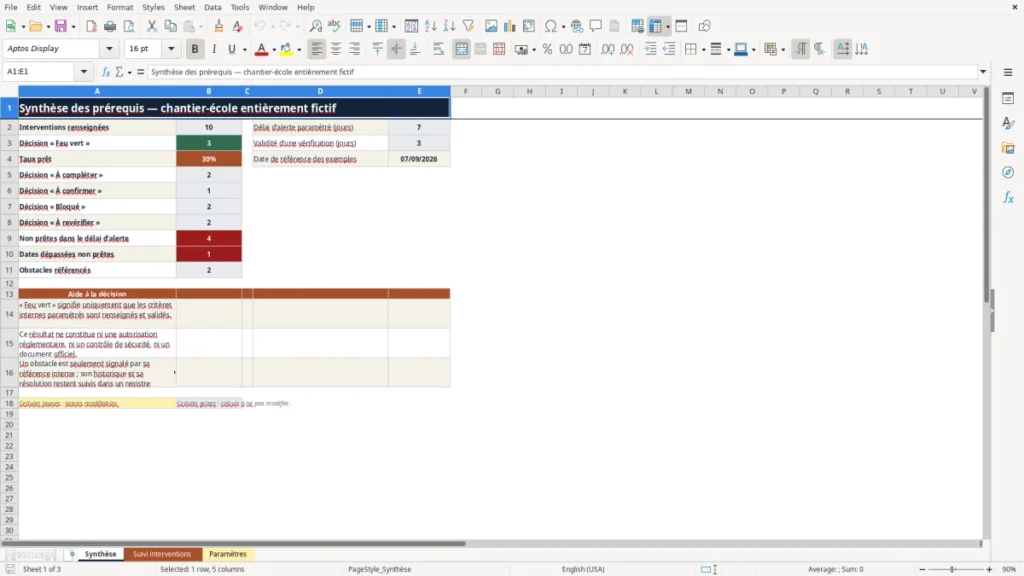Cut the selection with the scissors icon
Screen dimensions: 1024x576
(x=152, y=26)
